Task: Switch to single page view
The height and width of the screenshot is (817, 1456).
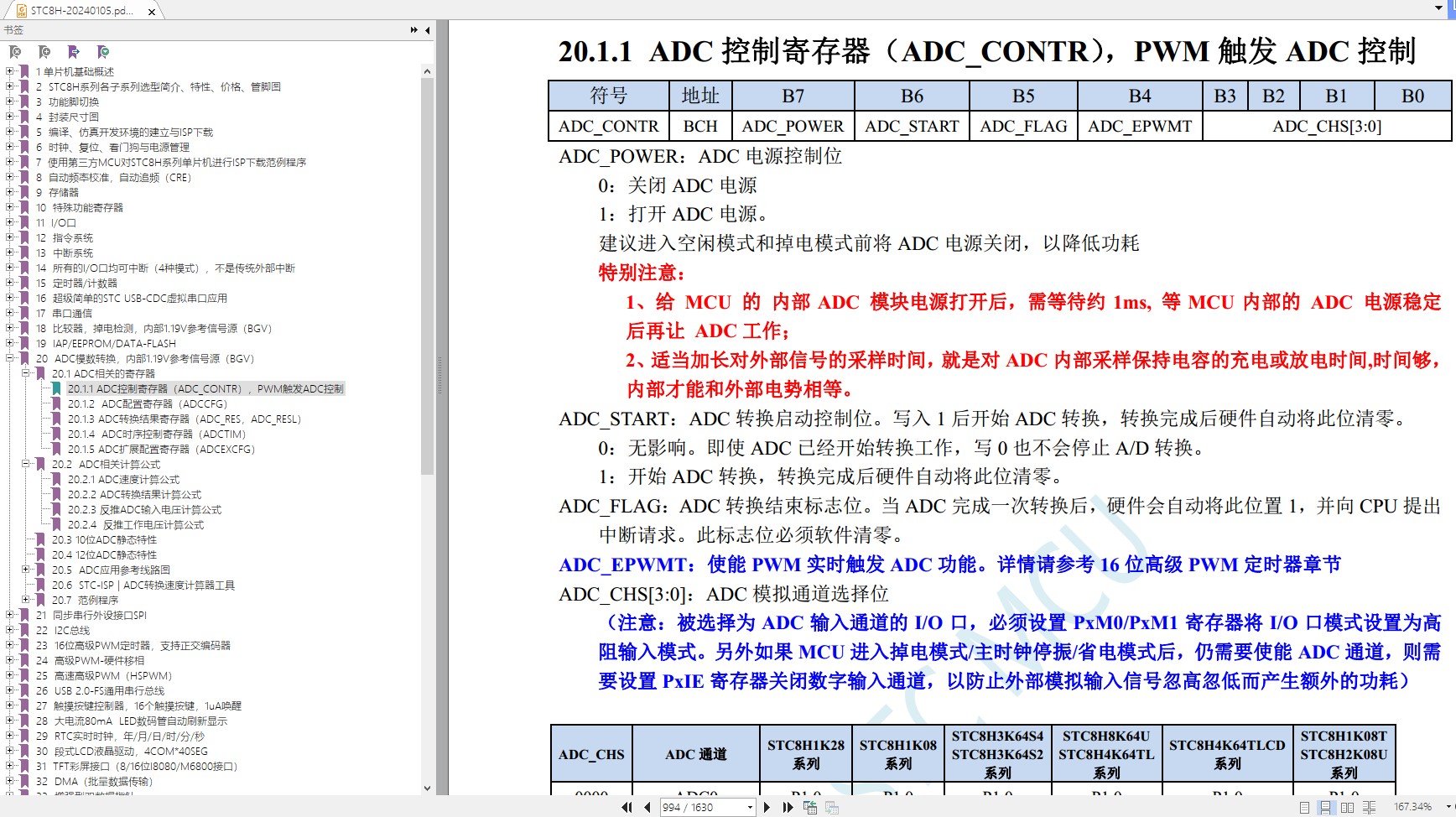Action: 1304,807
